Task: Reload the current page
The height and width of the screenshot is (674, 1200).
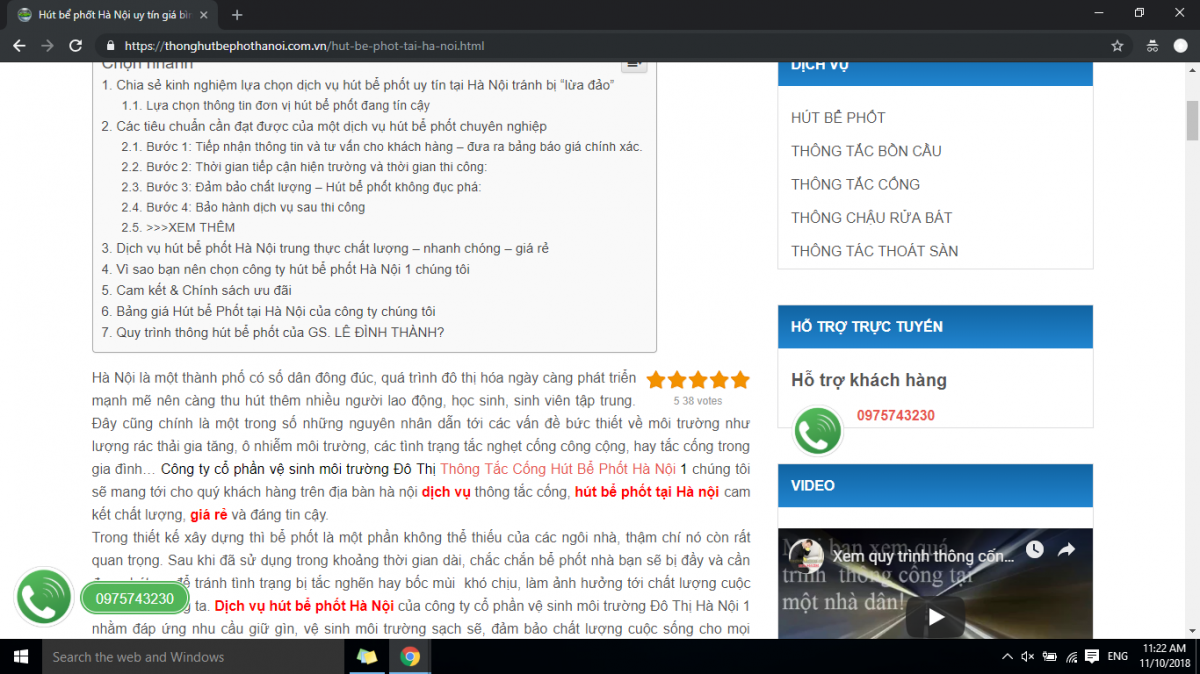Action: (75, 46)
